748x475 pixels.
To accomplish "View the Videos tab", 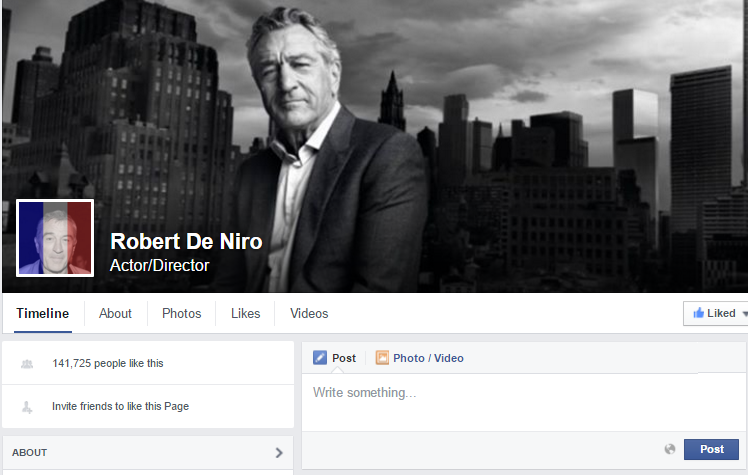I will (x=309, y=313).
